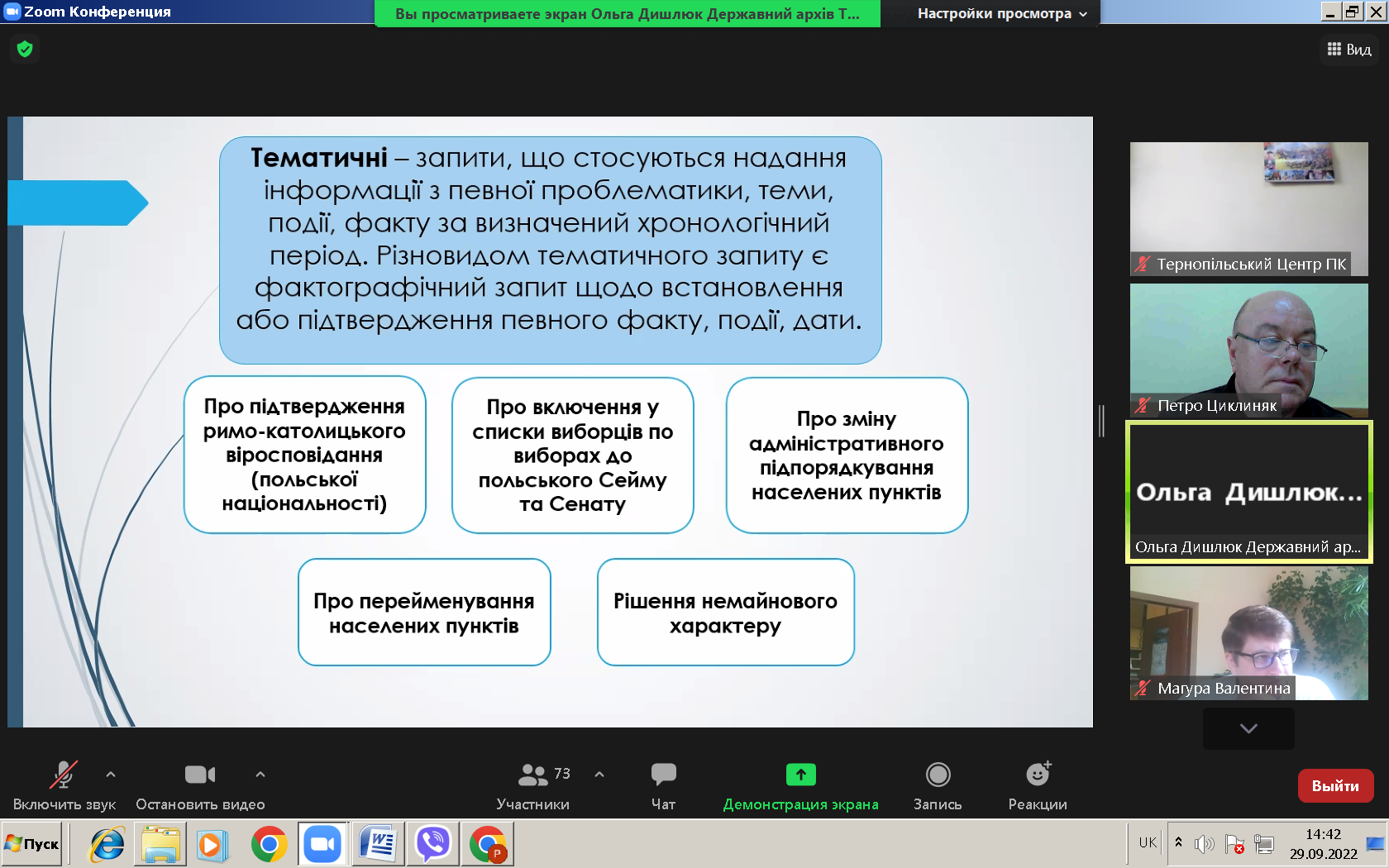Open Viber from the taskbar
Viewport: 1389px width, 868px height.
[432, 844]
